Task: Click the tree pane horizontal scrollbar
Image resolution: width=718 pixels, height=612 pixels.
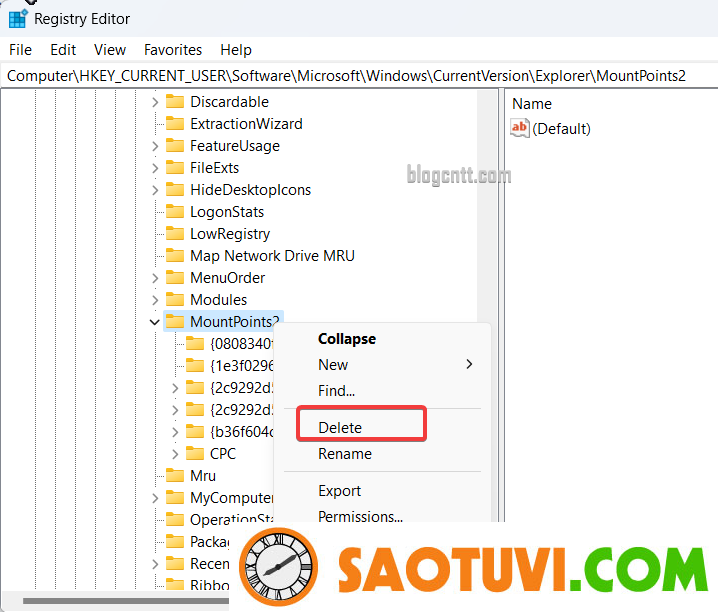Action: click(126, 601)
